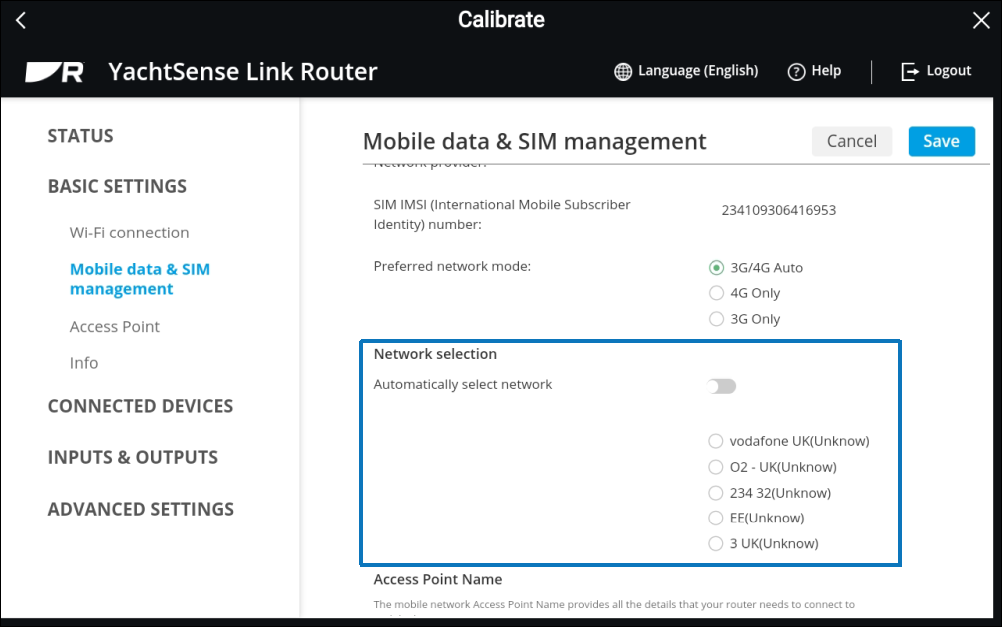The width and height of the screenshot is (1002, 627).
Task: Expand the INPUTS & OUTPUTS section
Action: [x=133, y=457]
